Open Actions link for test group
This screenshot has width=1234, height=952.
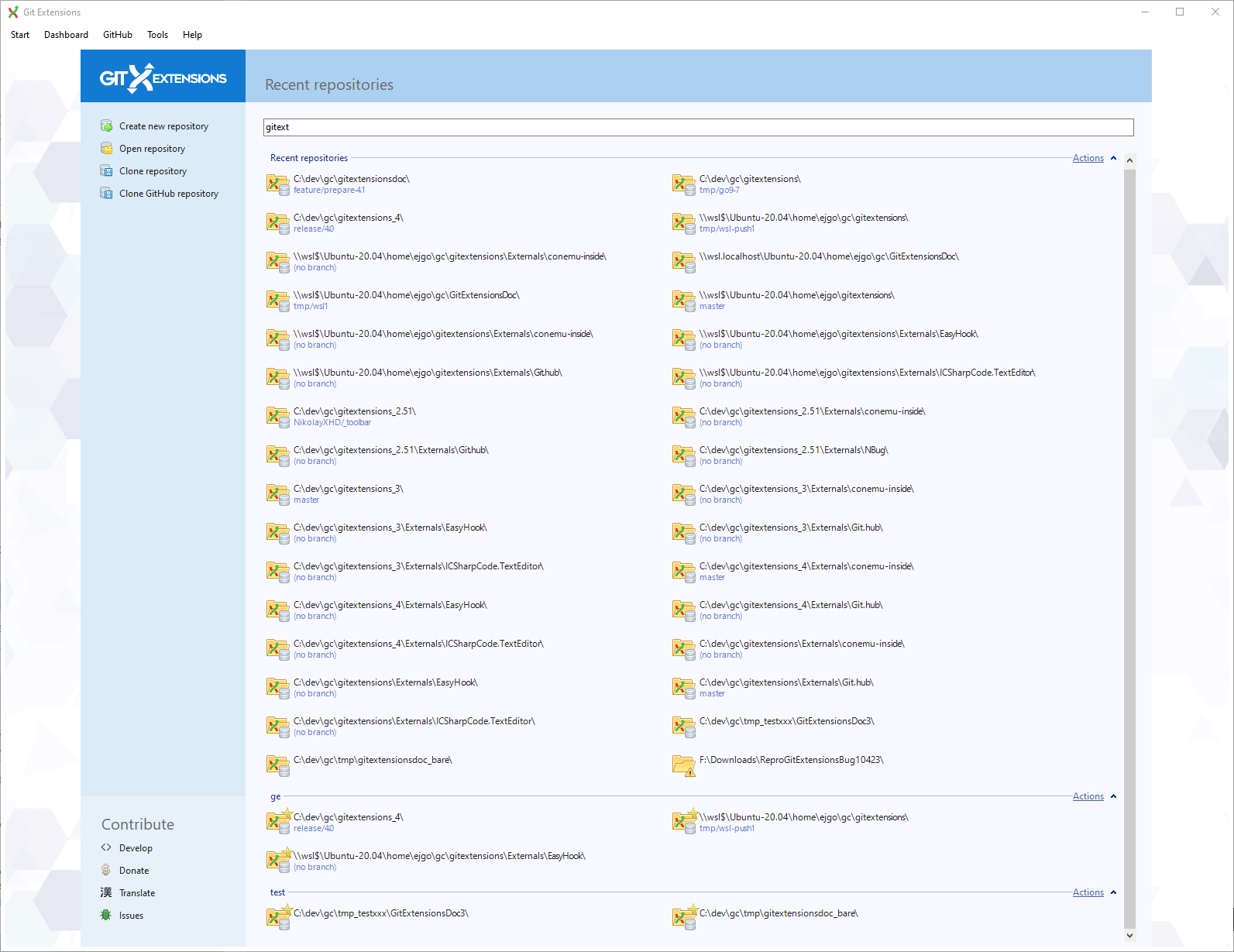[1088, 892]
